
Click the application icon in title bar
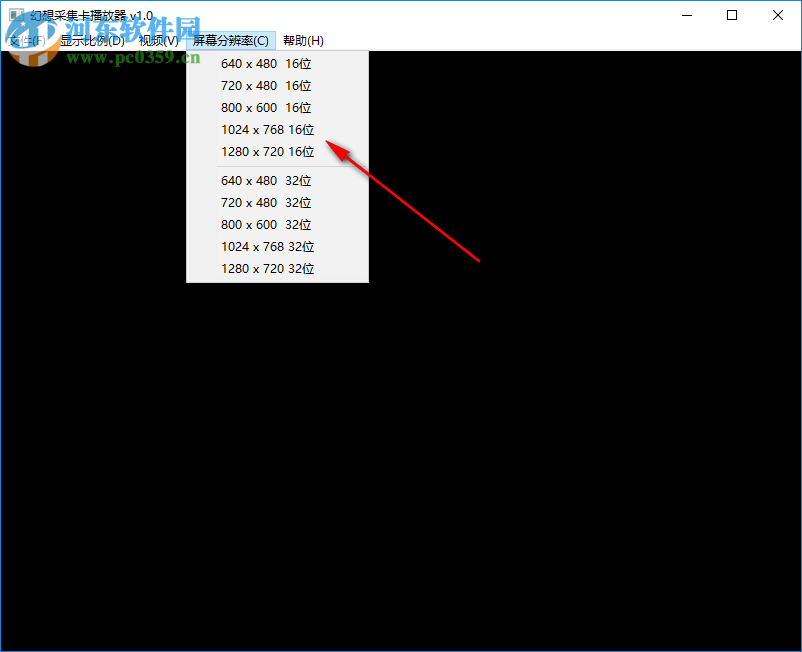[16, 15]
